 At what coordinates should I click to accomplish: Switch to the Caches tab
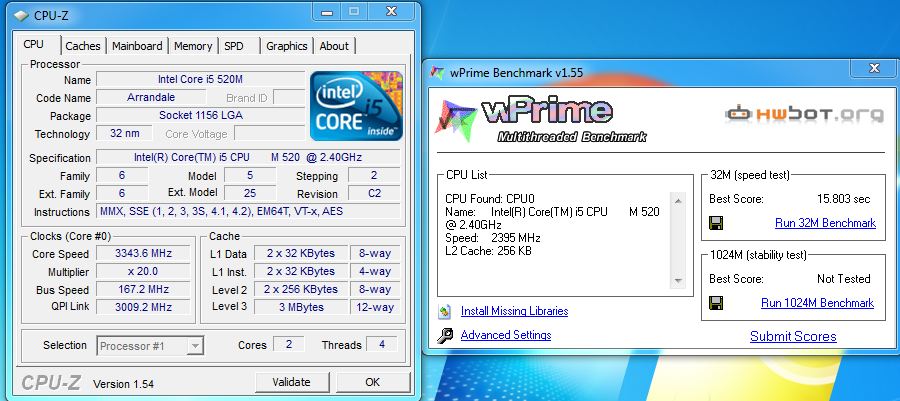pyautogui.click(x=83, y=46)
